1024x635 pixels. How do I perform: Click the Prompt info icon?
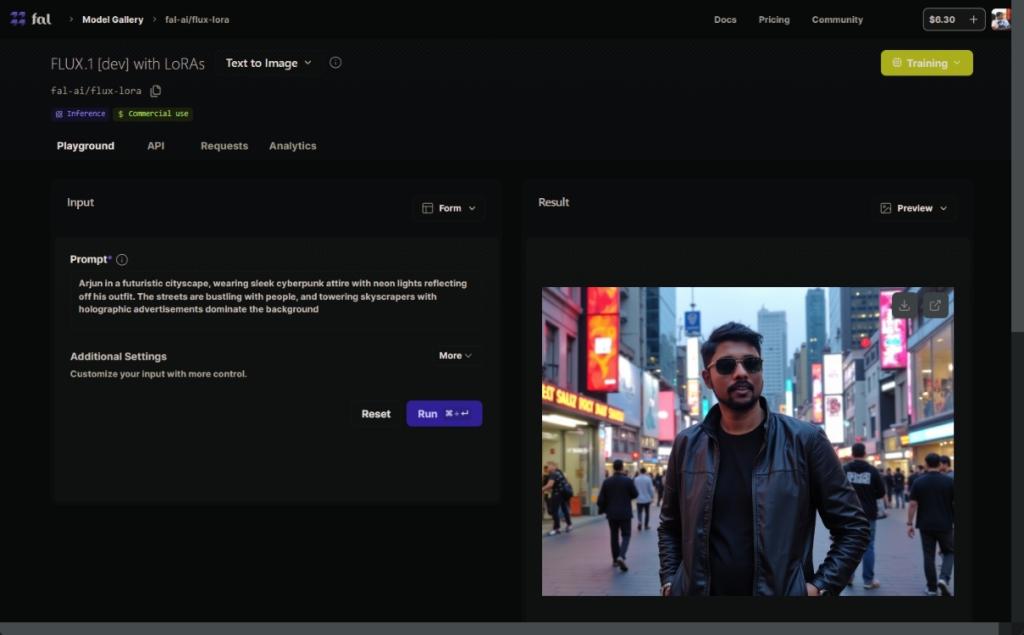(x=122, y=260)
